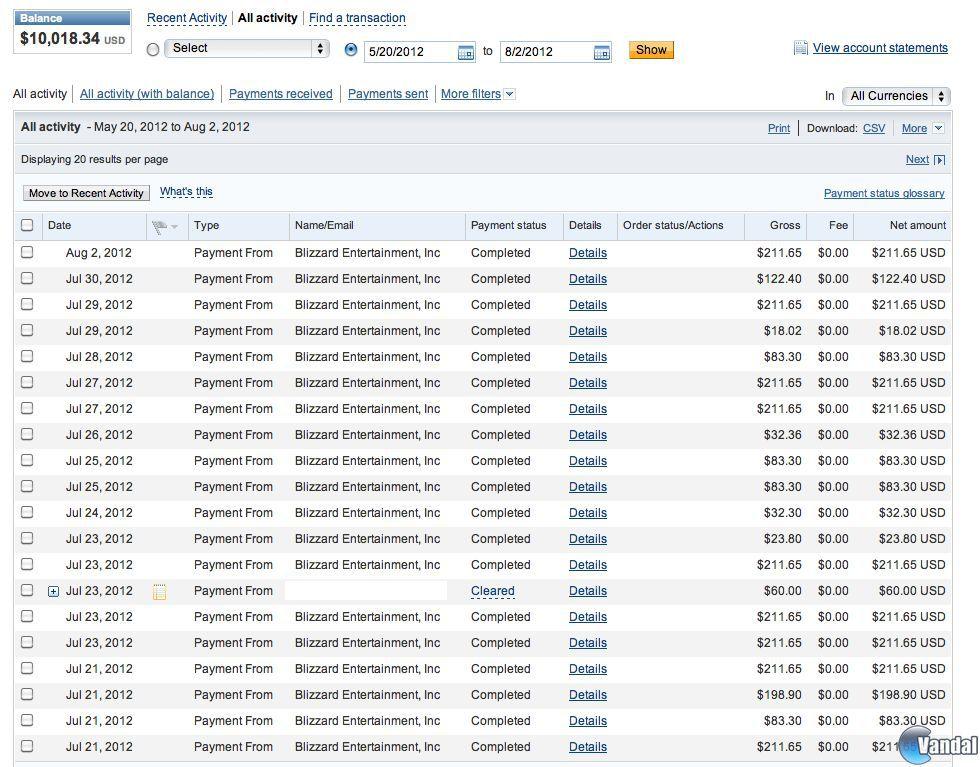
Task: Open the All Currencies dropdown
Action: pos(896,96)
